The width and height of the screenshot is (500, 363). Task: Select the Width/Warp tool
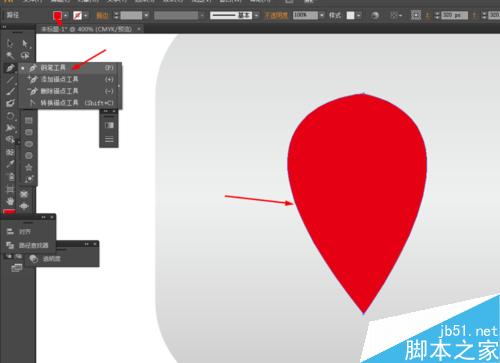10,128
